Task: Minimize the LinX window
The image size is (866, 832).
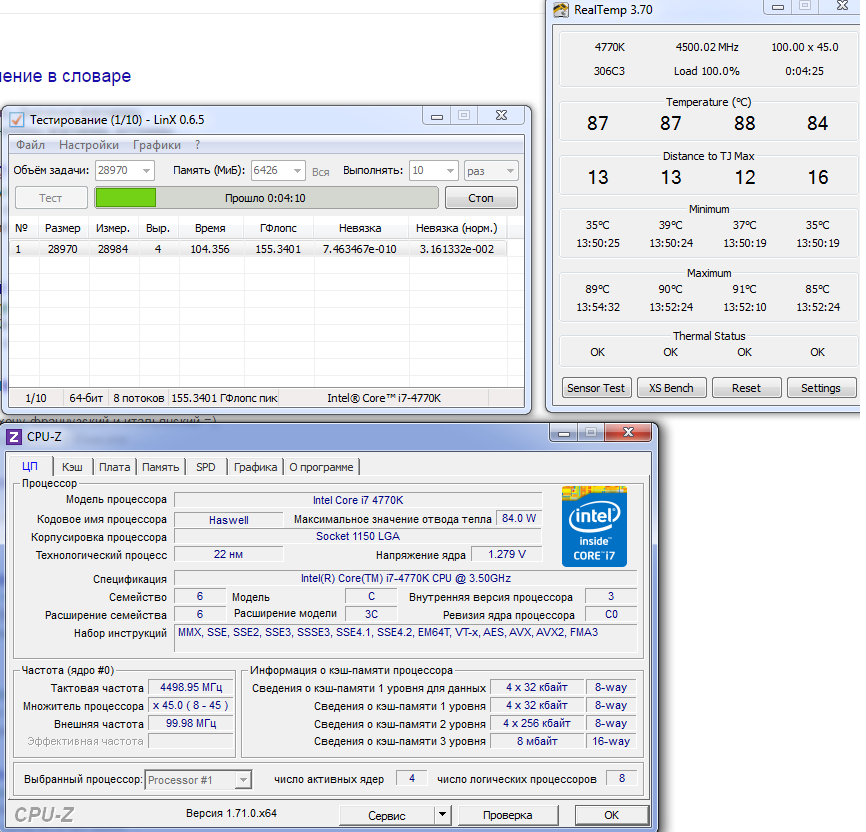Action: [x=437, y=116]
